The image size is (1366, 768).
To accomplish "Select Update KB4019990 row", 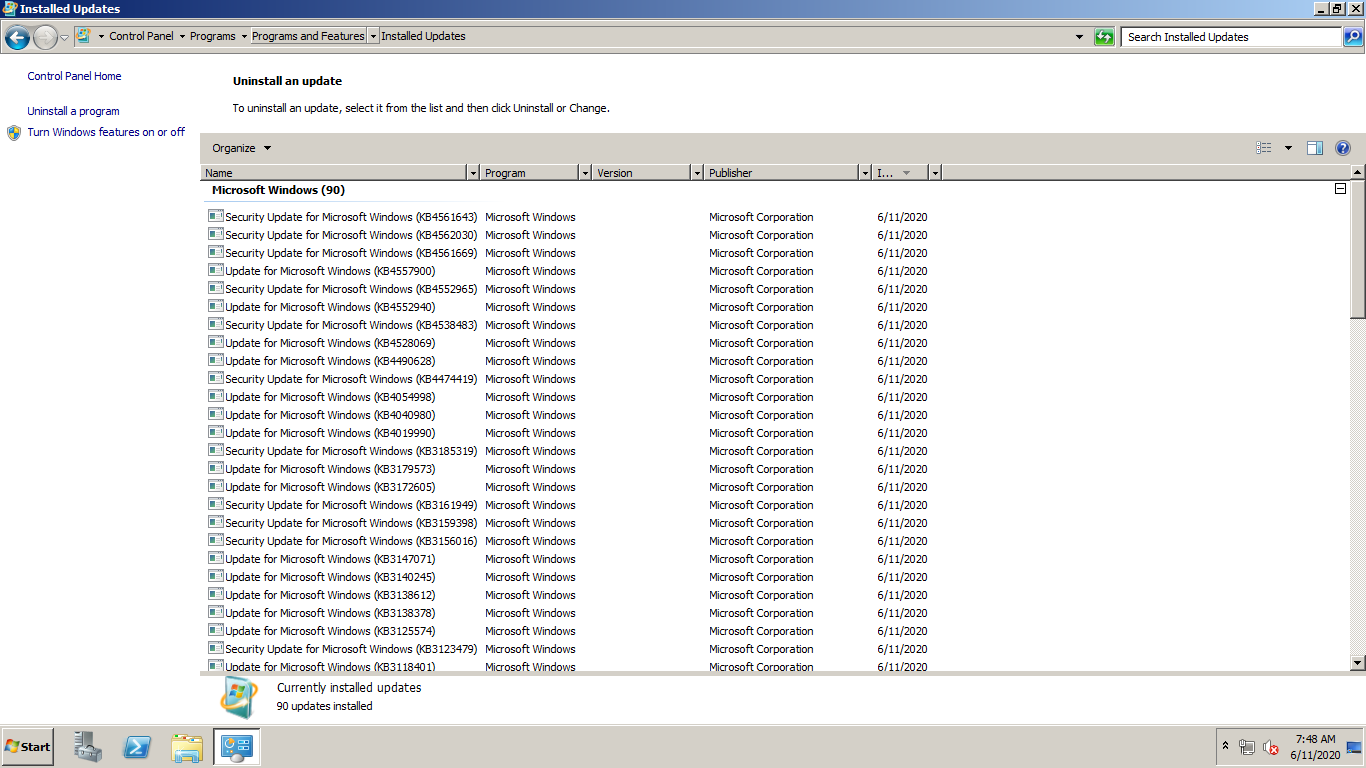I will [x=568, y=433].
